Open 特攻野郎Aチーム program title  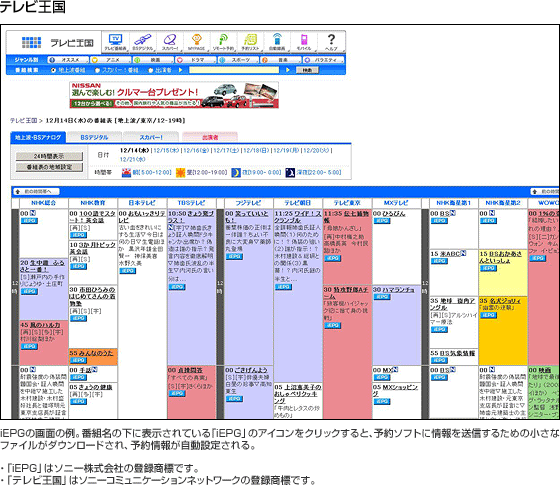(346, 293)
